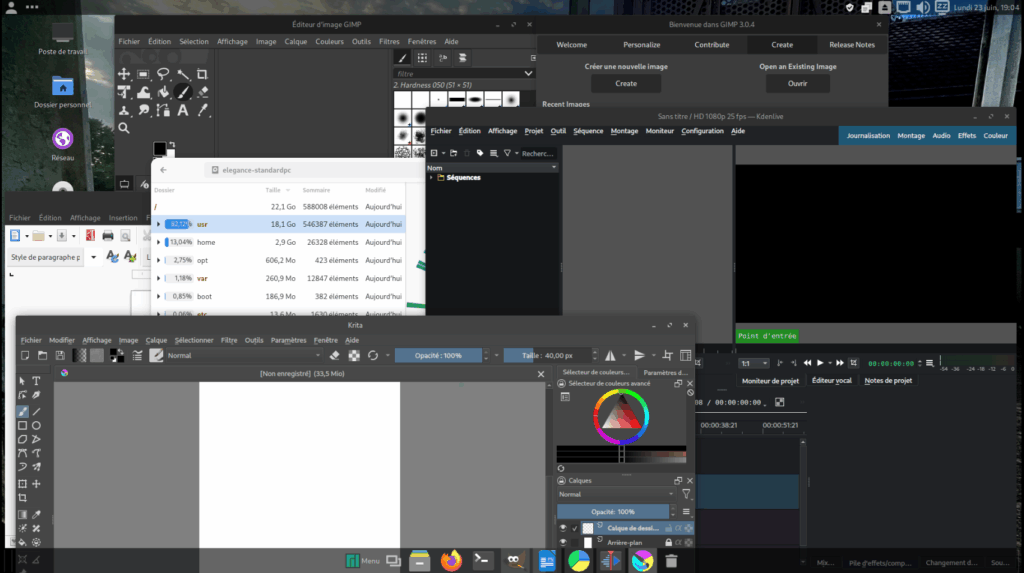Select GIMP Free Select lasso tool
Screen dimensions: 1024x573
point(163,74)
